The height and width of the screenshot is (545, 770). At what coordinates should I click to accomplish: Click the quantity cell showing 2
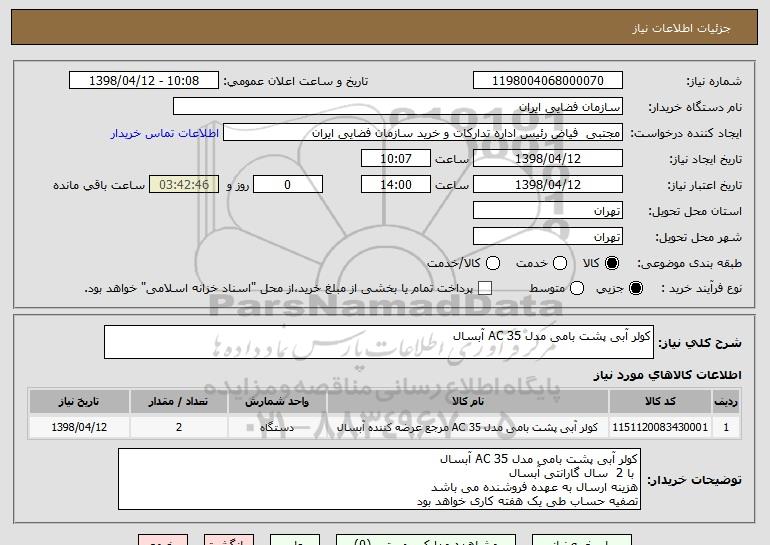(178, 427)
